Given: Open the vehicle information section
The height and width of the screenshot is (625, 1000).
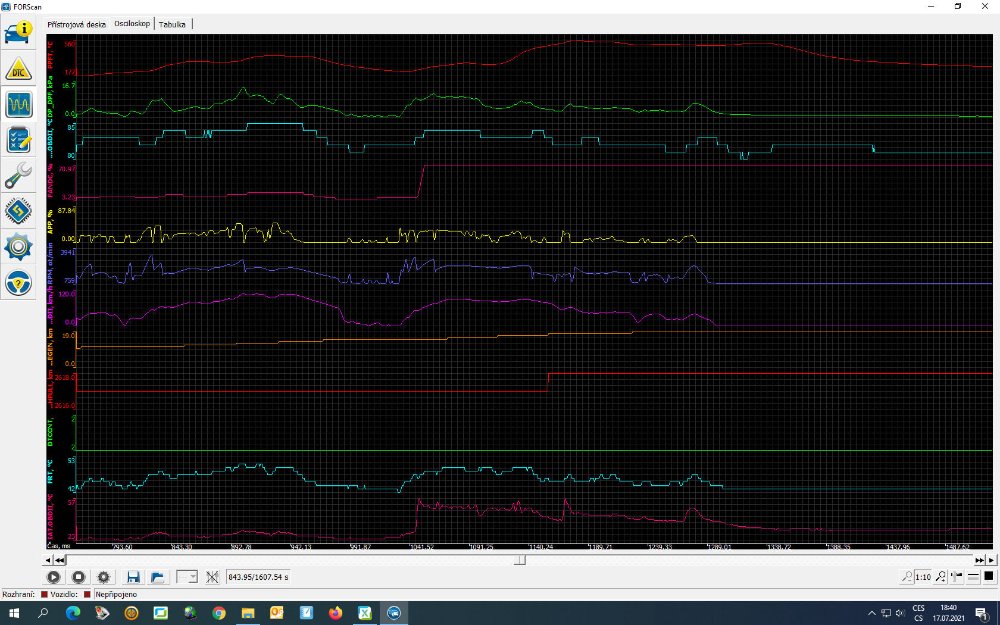Looking at the screenshot, I should (x=19, y=29).
